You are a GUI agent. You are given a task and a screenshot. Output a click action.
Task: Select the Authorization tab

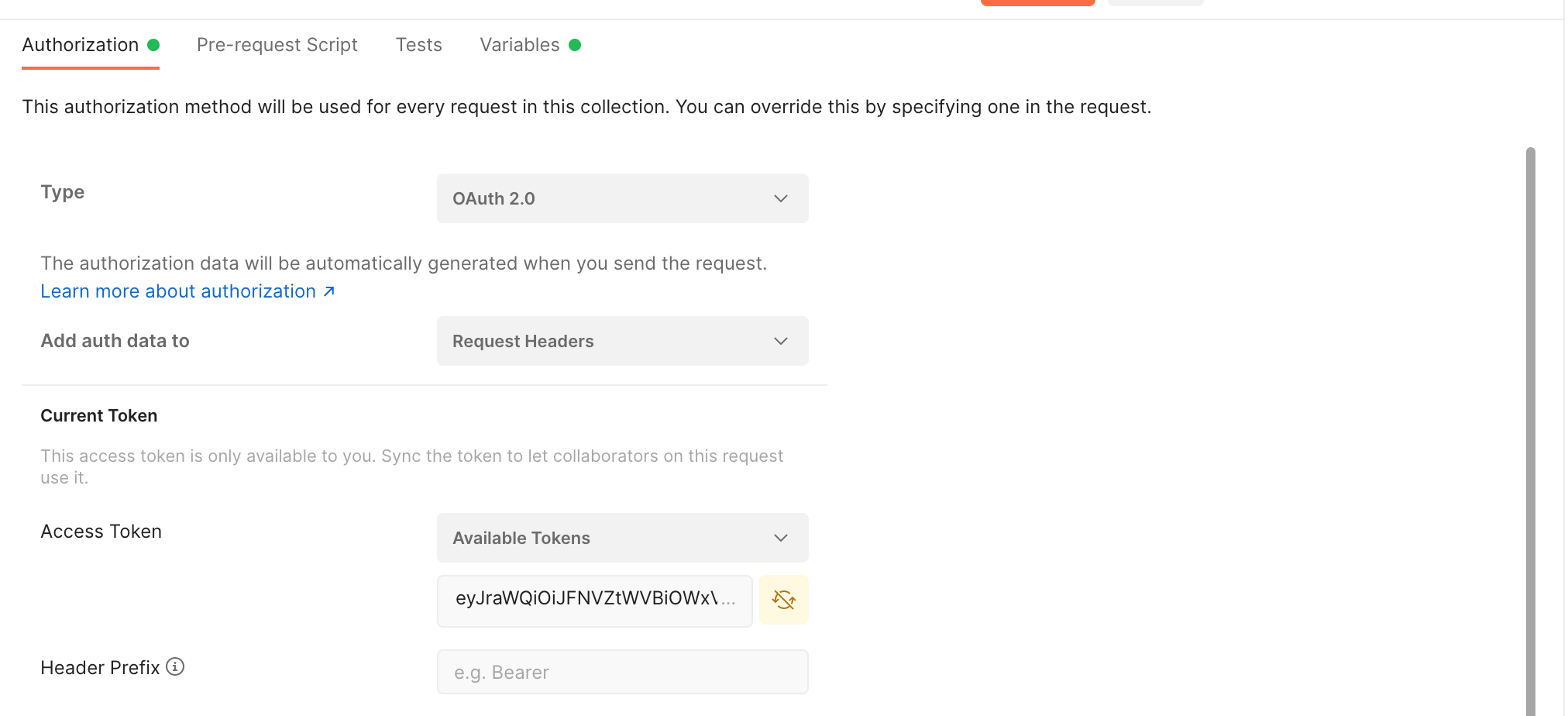[x=80, y=45]
